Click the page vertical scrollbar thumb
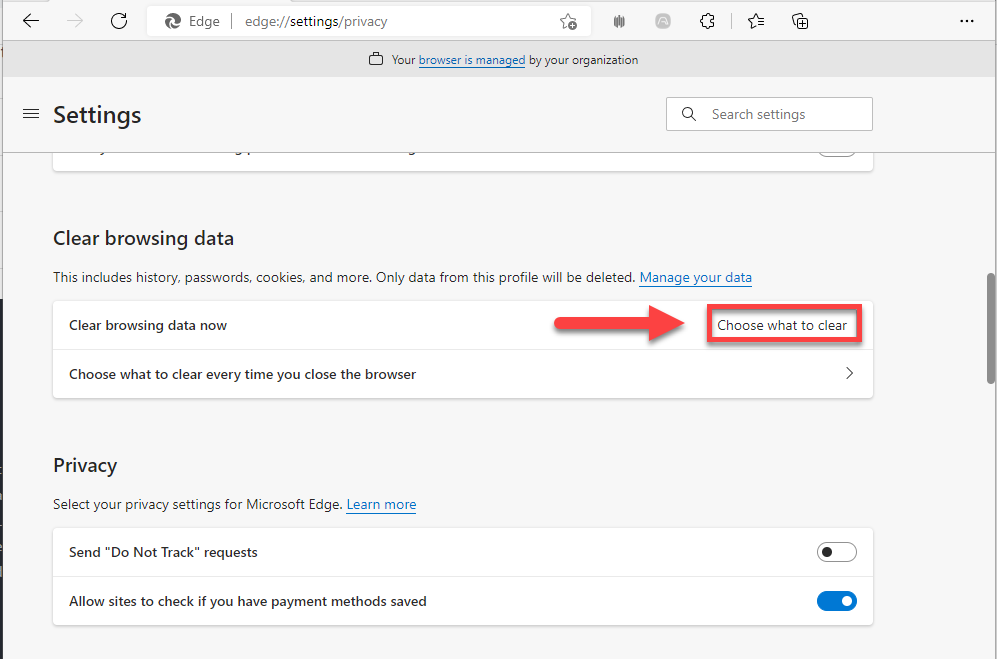 pyautogui.click(x=990, y=327)
